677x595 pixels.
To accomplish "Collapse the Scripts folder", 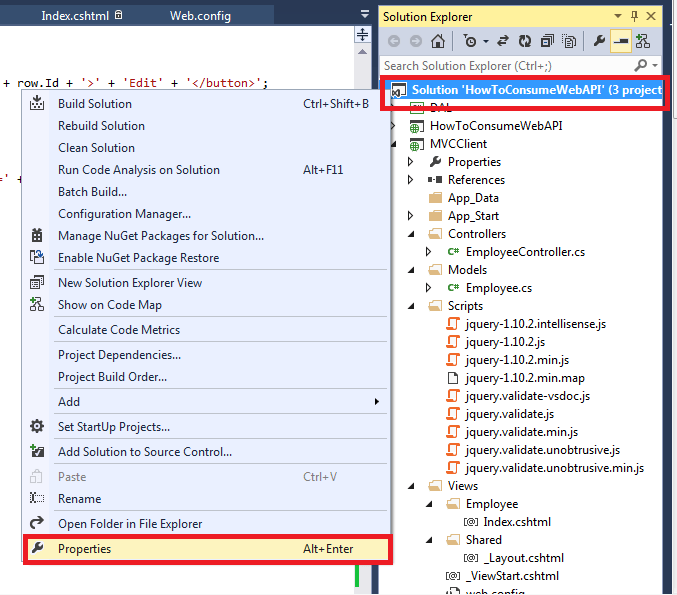I will tap(411, 306).
